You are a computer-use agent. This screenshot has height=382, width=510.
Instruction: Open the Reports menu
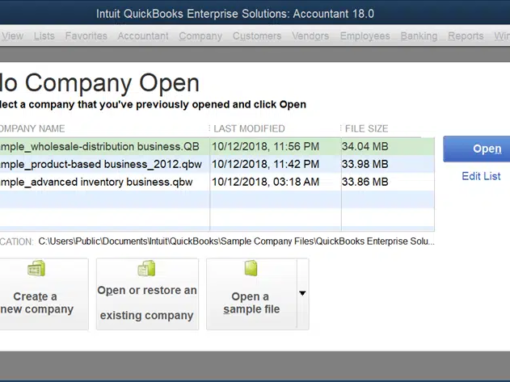(x=466, y=36)
